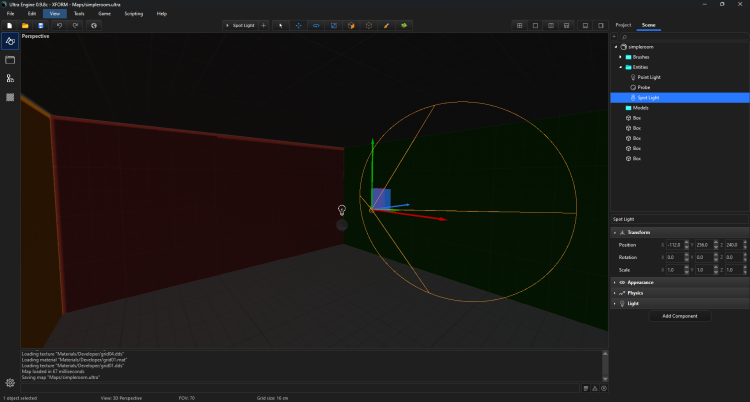Screen dimensions: 750x402
Task: Switch to four-viewport layout
Action: pos(518,25)
